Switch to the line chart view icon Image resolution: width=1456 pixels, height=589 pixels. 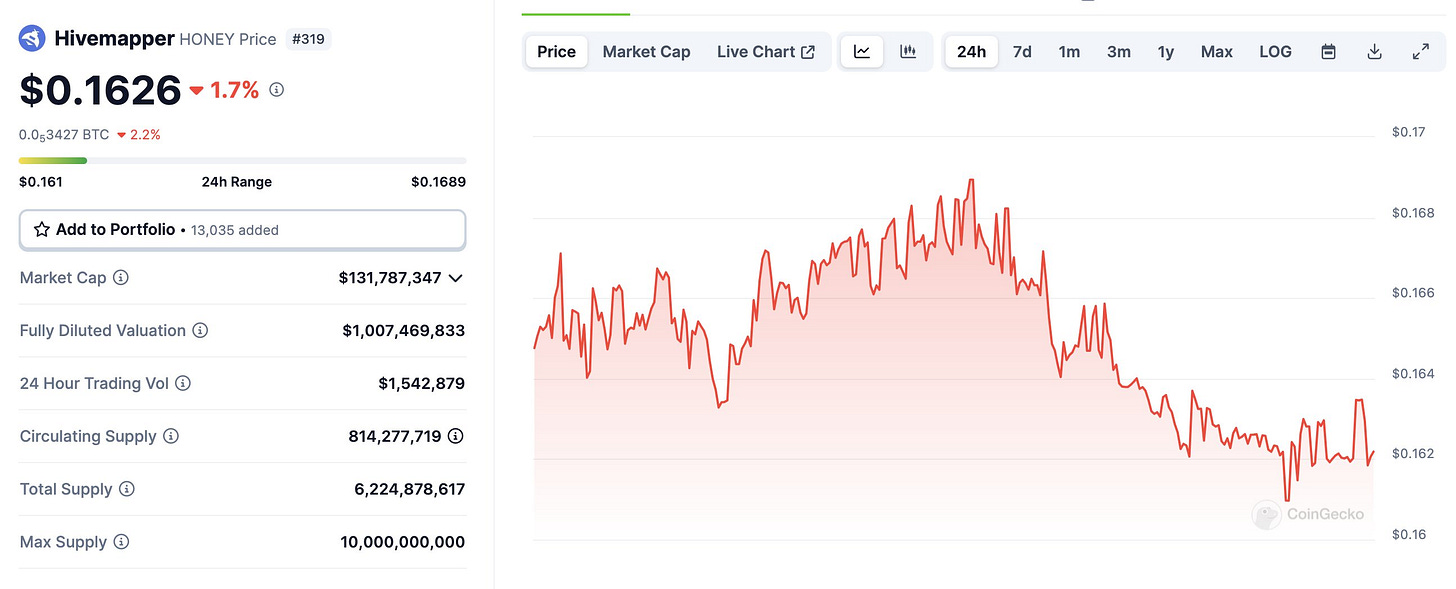pyautogui.click(x=862, y=52)
